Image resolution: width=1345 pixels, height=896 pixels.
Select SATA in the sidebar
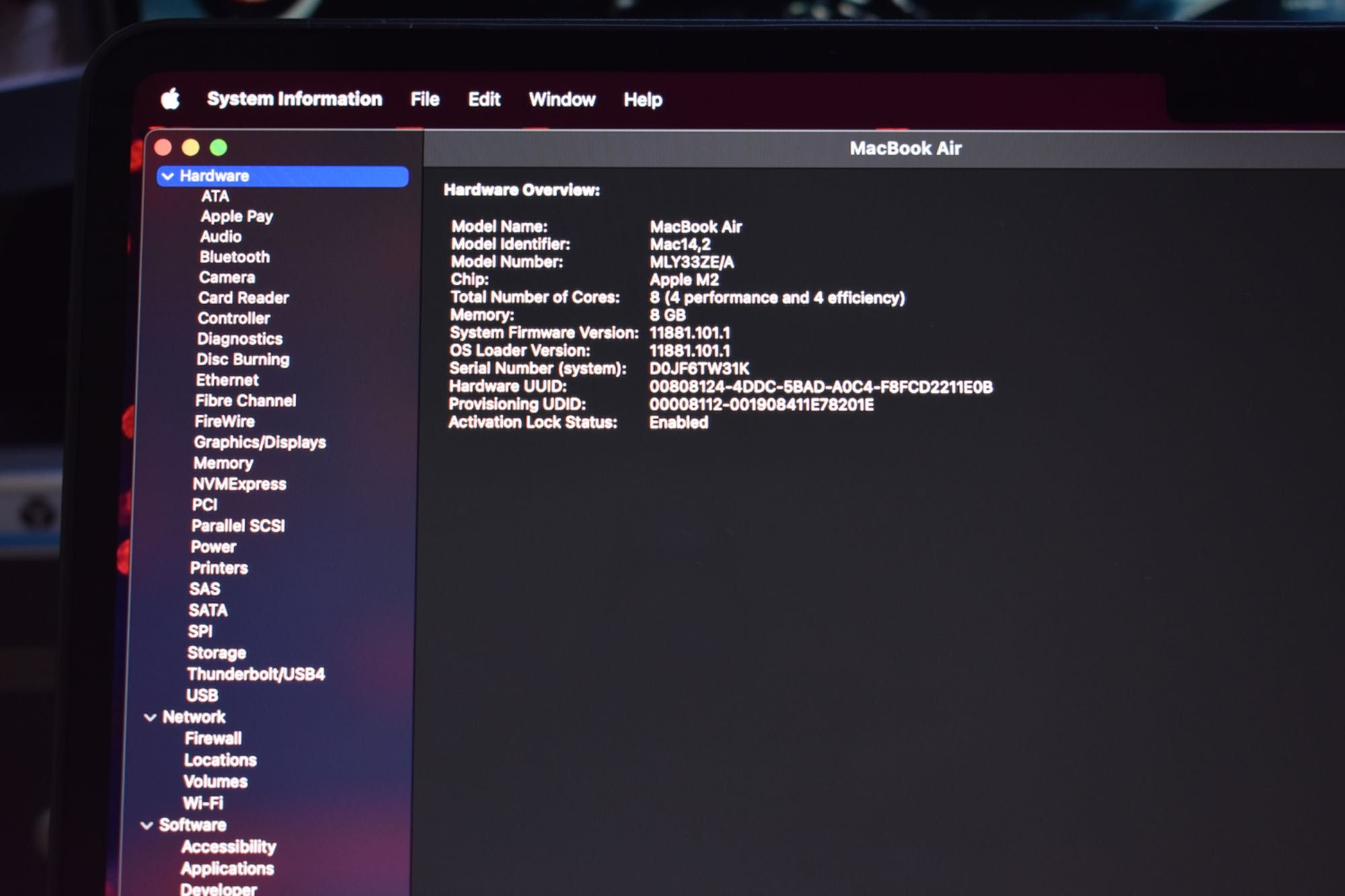click(208, 610)
